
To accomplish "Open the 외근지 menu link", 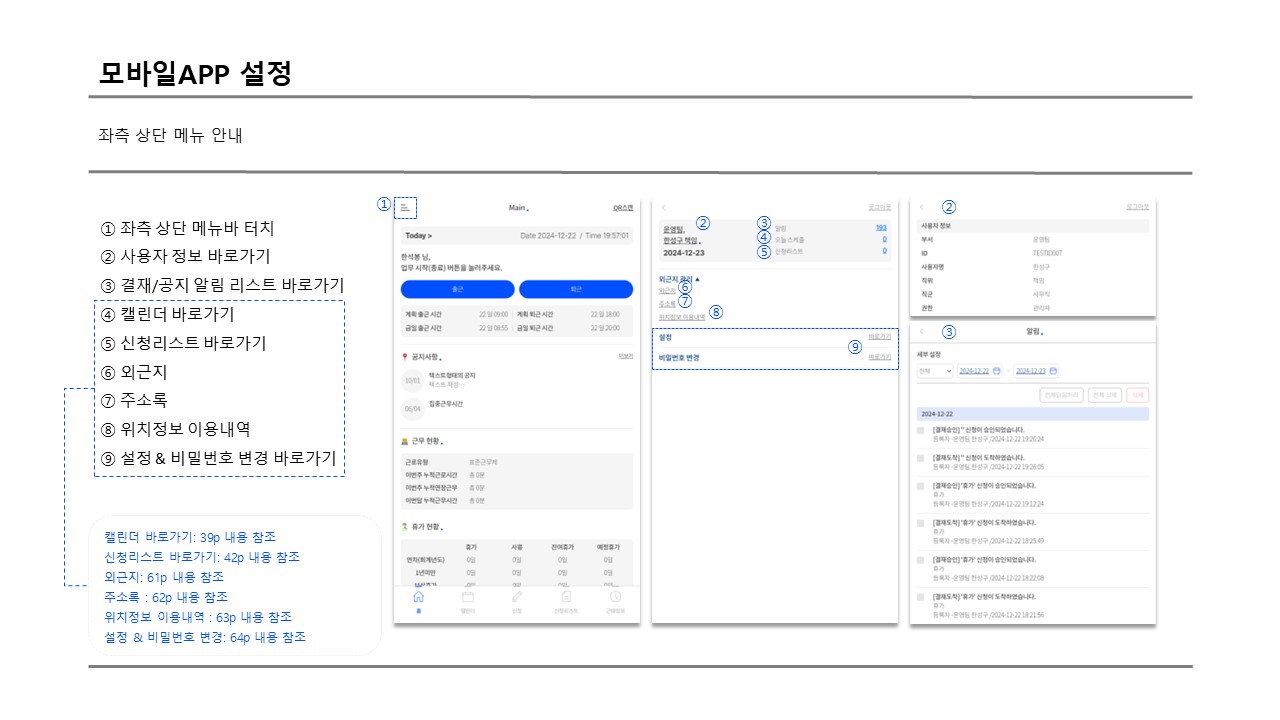I will (667, 290).
